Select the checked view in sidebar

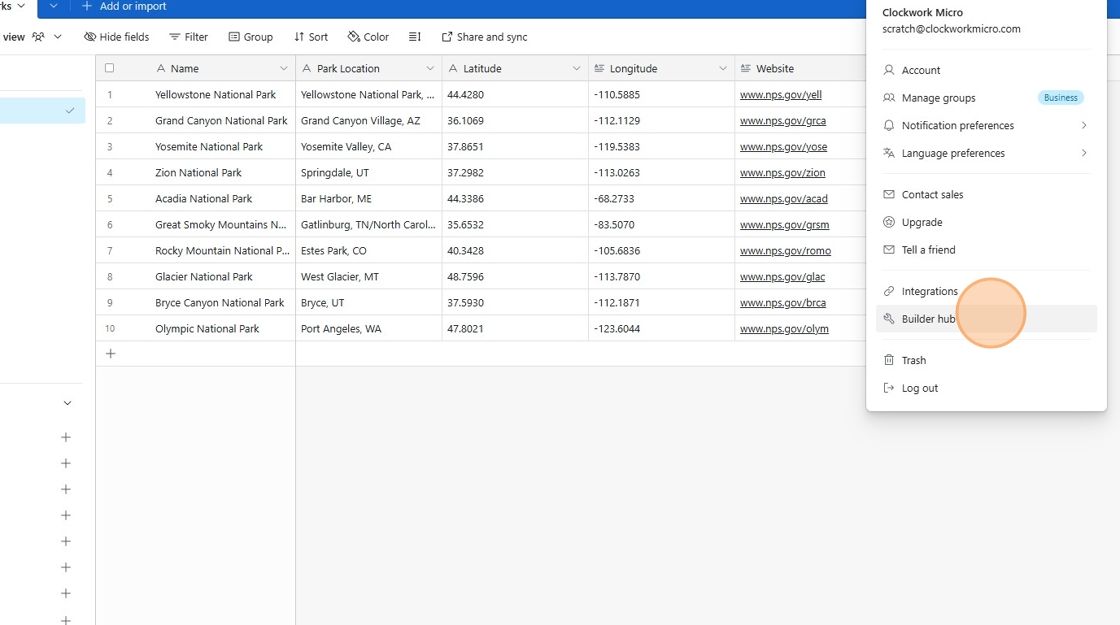(x=42, y=111)
